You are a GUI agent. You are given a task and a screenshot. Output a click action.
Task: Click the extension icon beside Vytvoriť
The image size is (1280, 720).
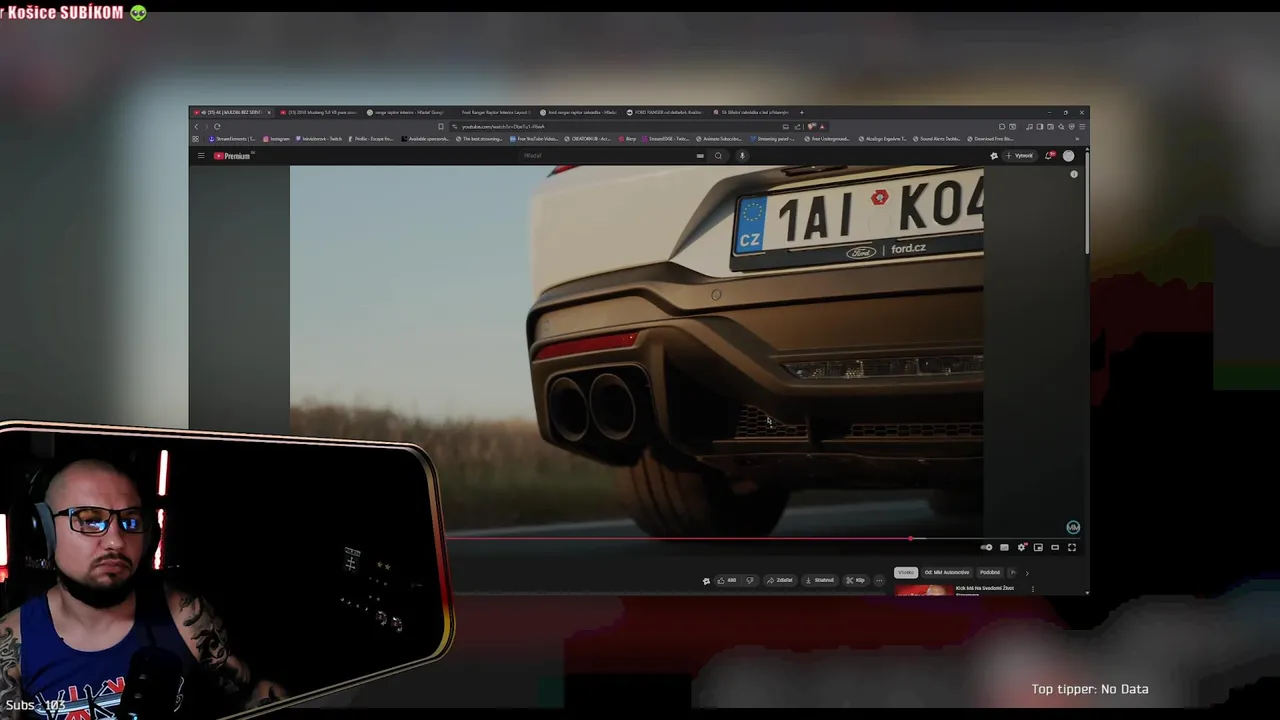tap(994, 156)
